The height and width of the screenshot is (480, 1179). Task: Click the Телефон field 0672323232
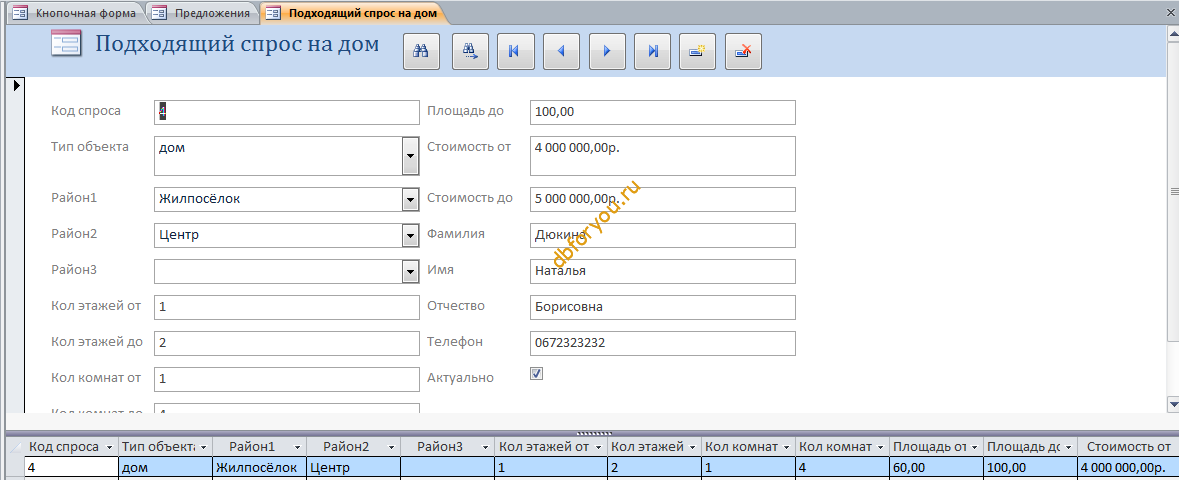pyautogui.click(x=662, y=343)
